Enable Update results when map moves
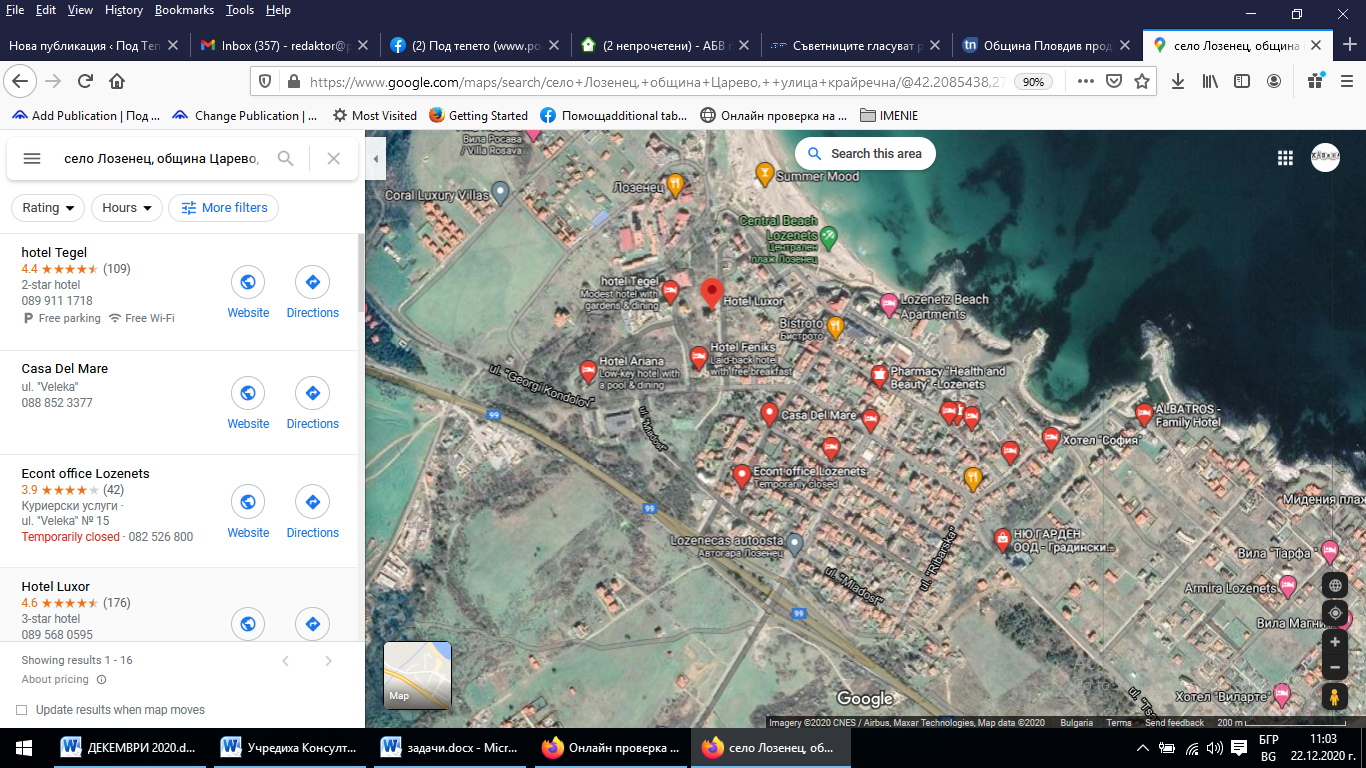The height and width of the screenshot is (768, 1366). [x=22, y=710]
